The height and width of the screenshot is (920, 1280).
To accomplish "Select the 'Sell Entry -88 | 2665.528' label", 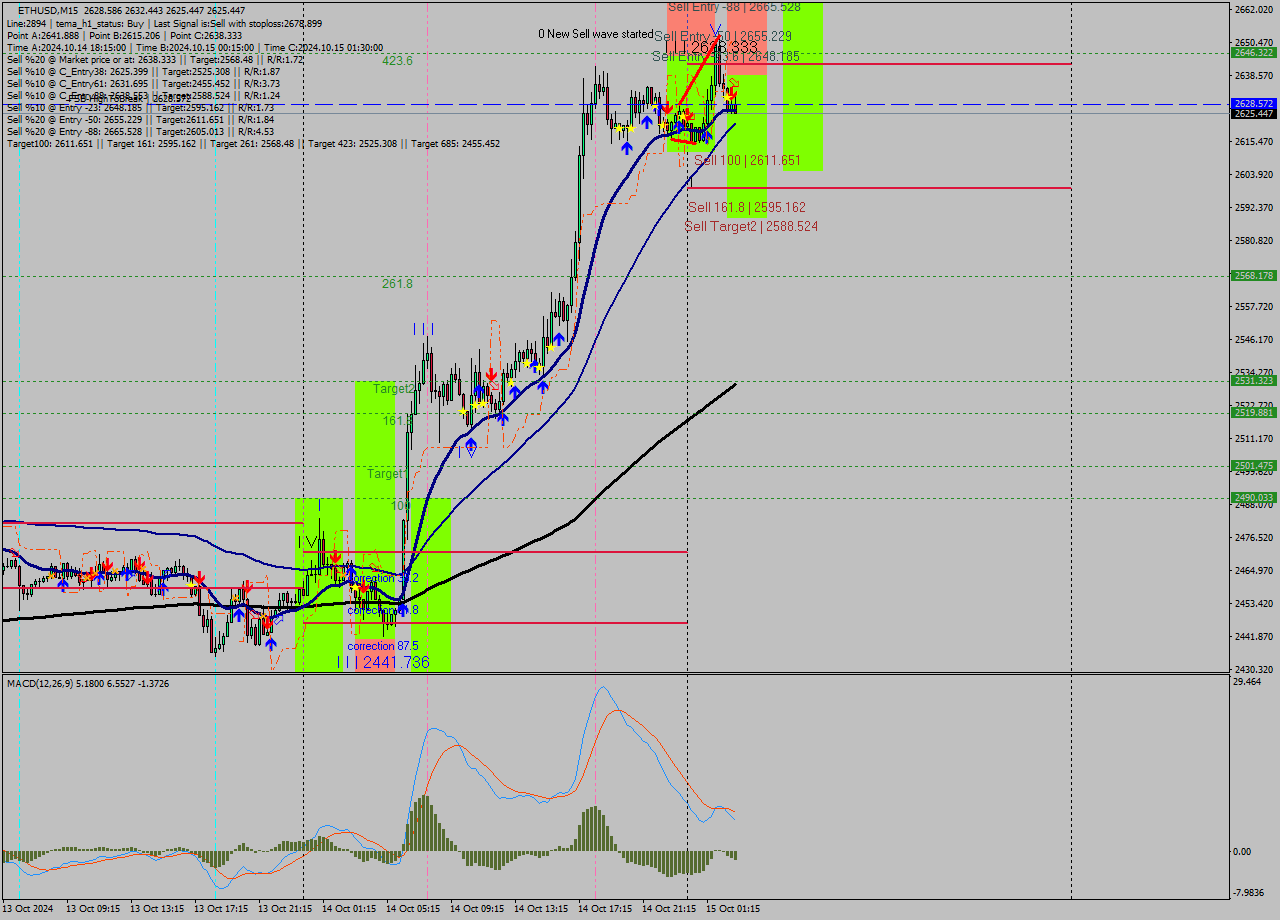I will (x=734, y=7).
